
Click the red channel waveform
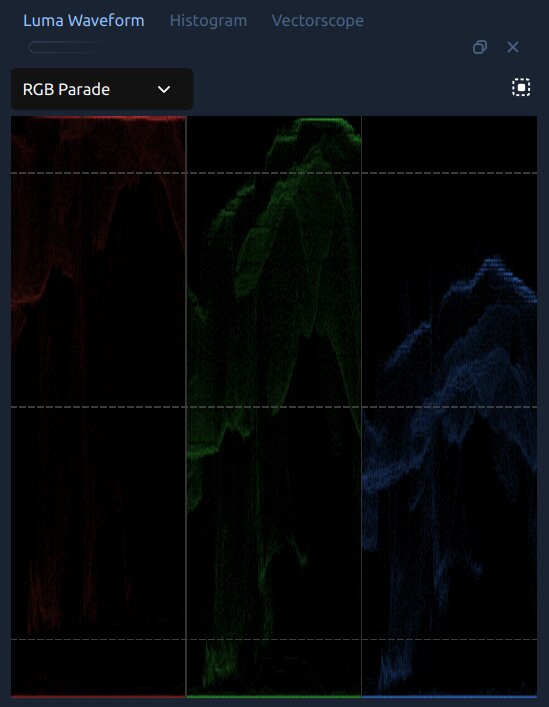[x=98, y=407]
